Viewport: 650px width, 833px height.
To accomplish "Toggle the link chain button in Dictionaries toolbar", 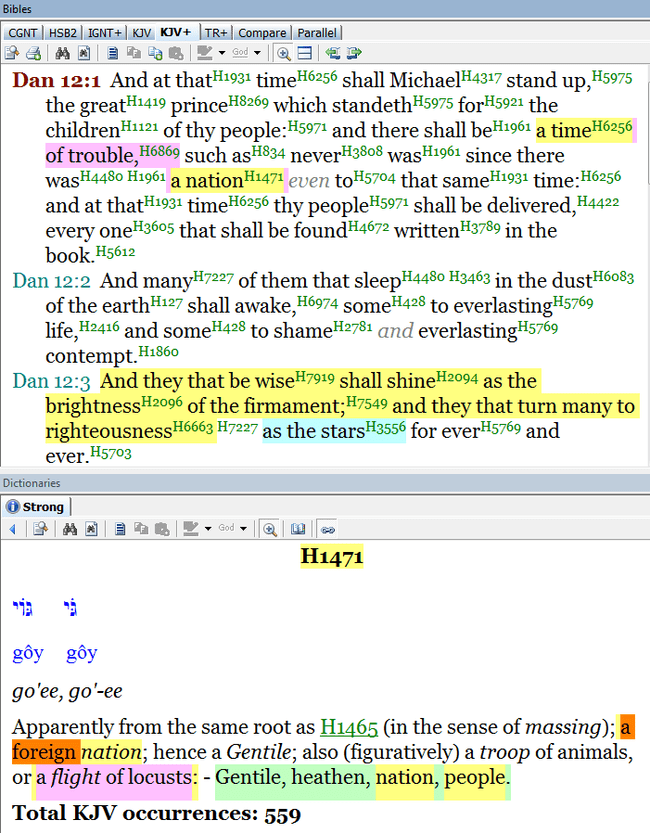I will tap(327, 528).
